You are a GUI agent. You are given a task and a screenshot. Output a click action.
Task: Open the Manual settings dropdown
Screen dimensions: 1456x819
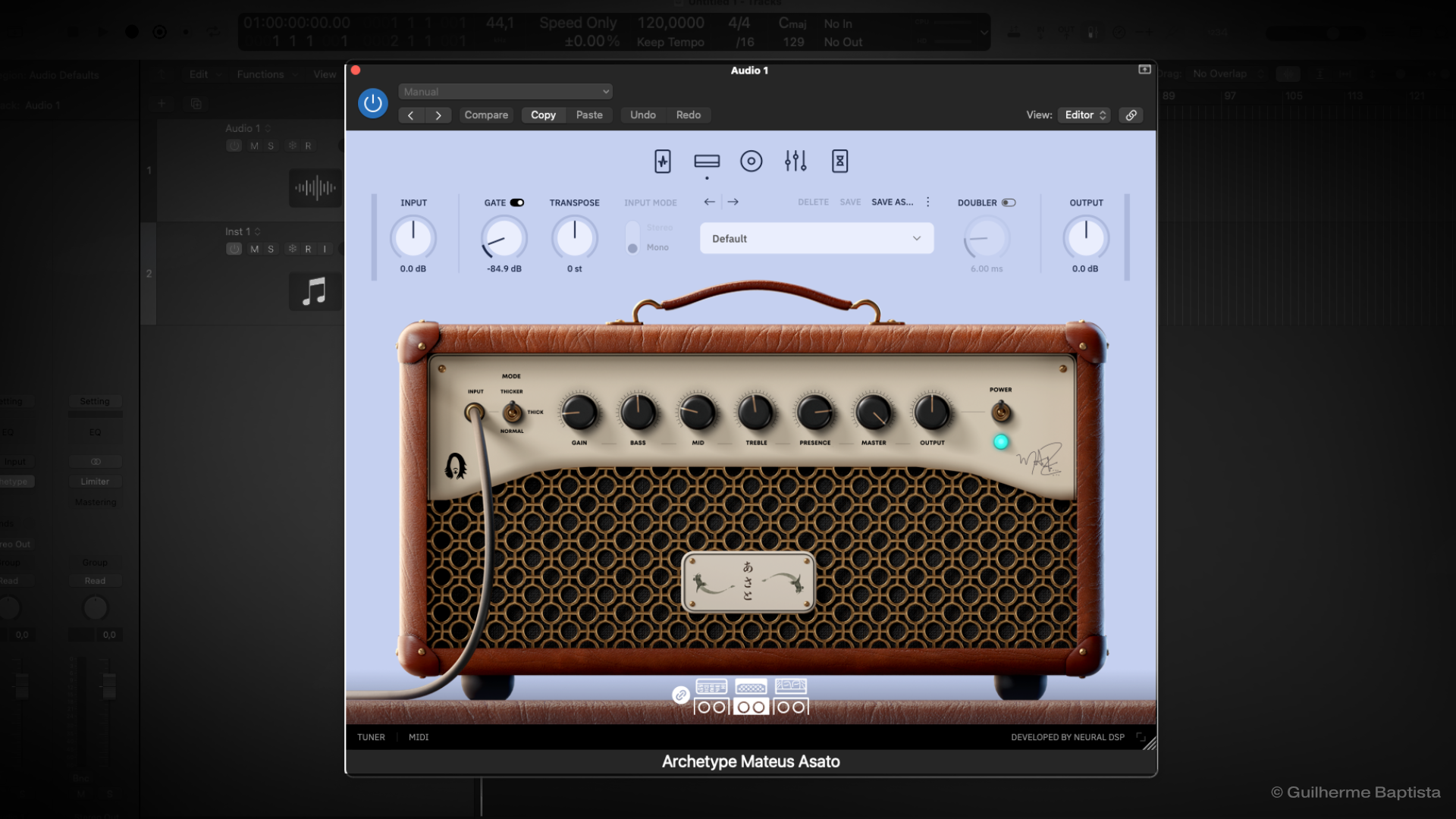(x=505, y=92)
